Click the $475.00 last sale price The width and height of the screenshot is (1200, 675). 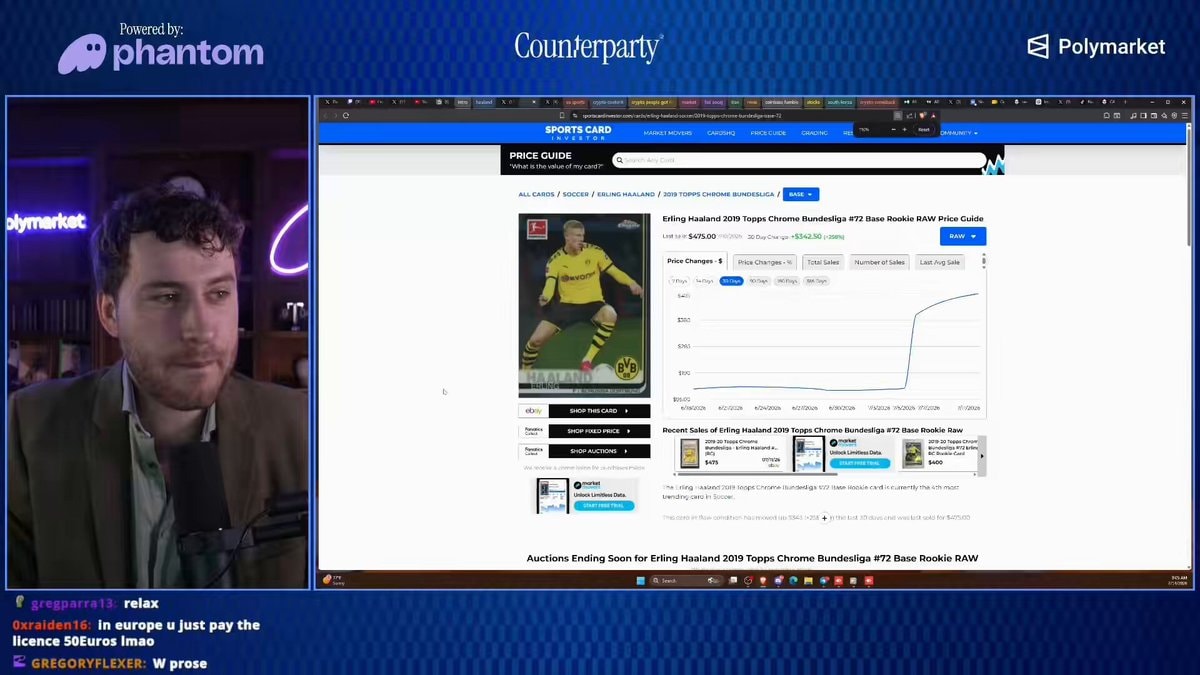[702, 237]
